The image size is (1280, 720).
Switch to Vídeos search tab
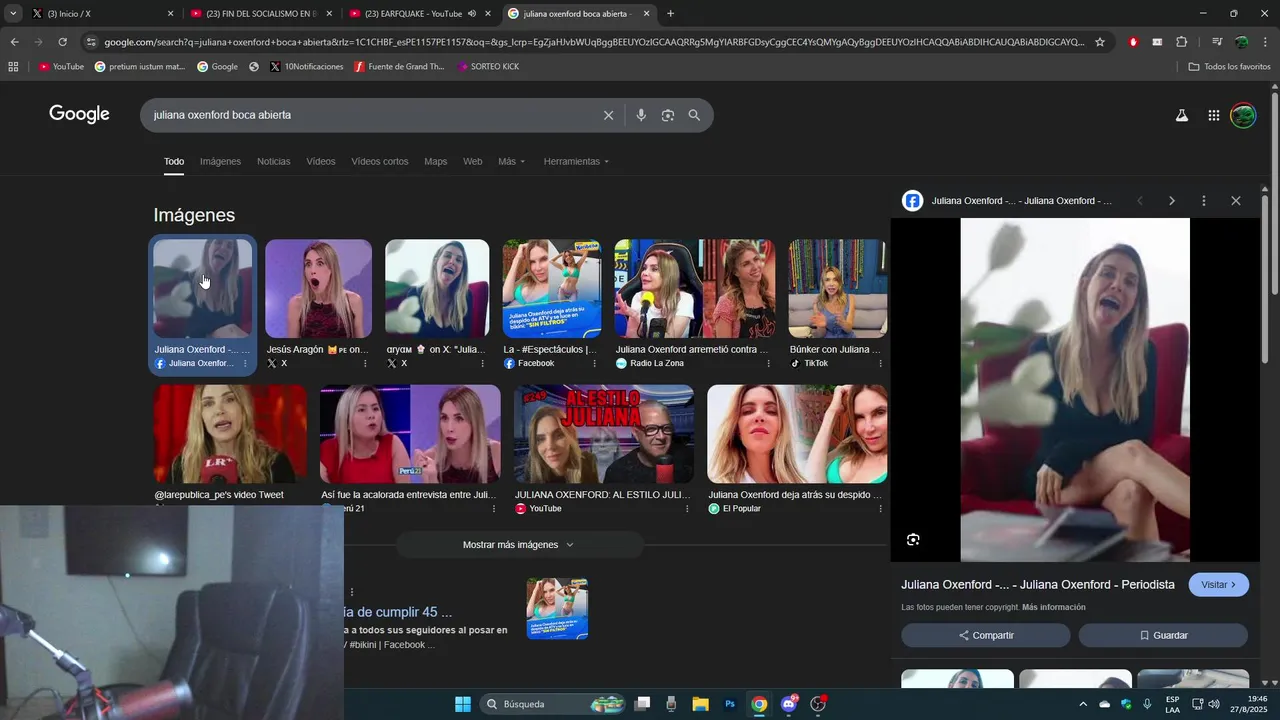(x=321, y=161)
